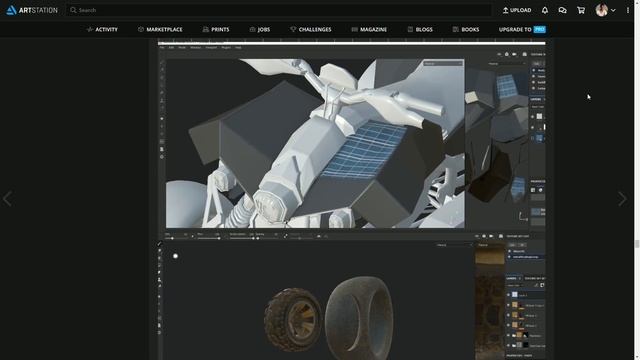
Task: Click the user profile avatar
Action: [601, 10]
